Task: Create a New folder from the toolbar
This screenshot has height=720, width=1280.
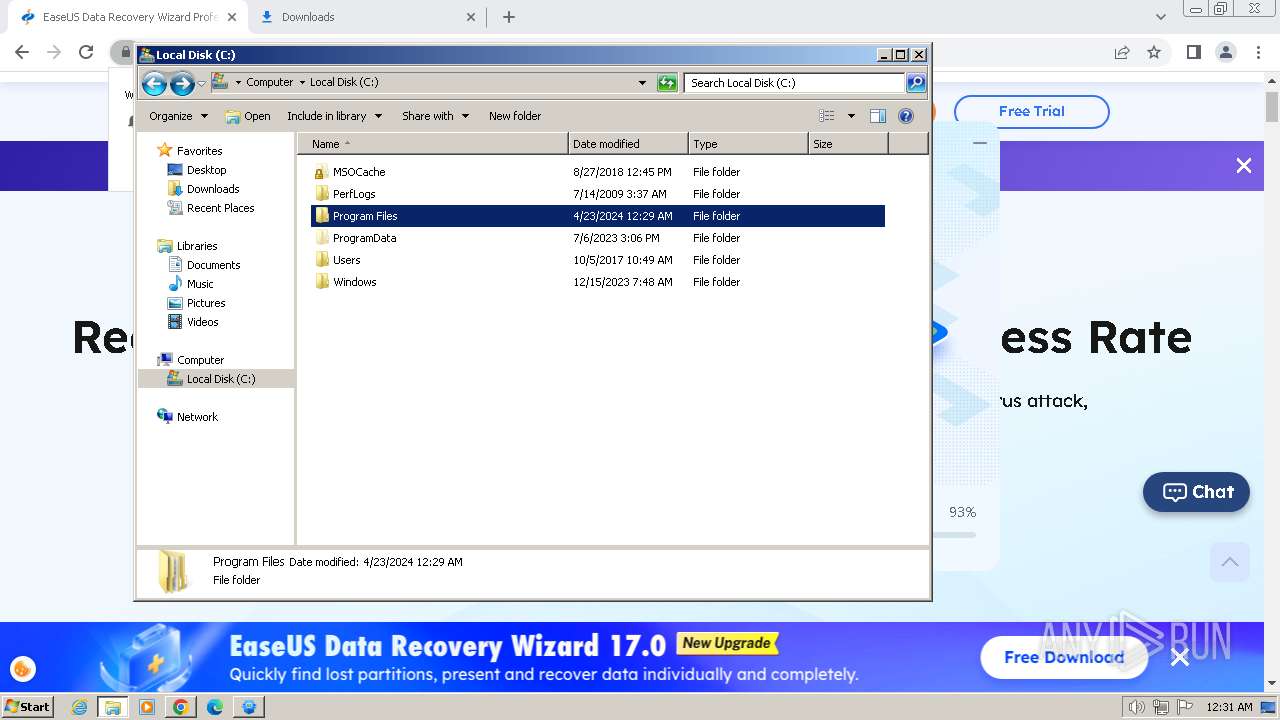Action: pyautogui.click(x=515, y=116)
